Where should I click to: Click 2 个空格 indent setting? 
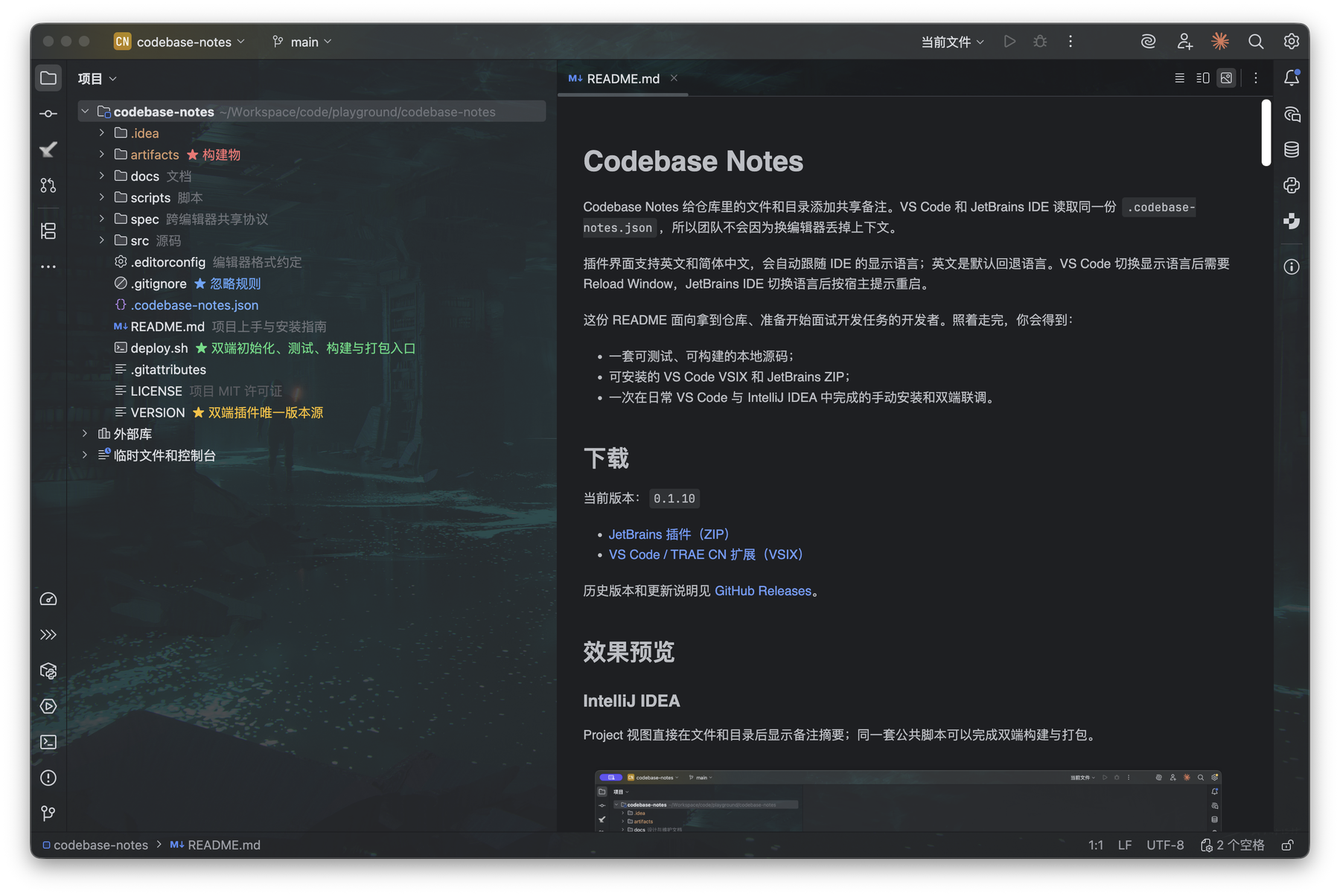tap(1233, 845)
